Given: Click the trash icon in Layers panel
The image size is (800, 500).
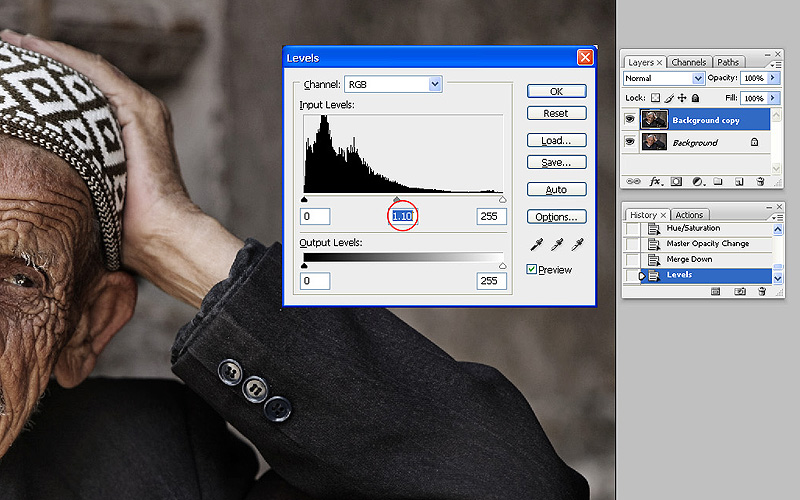Looking at the screenshot, I should coord(760,182).
